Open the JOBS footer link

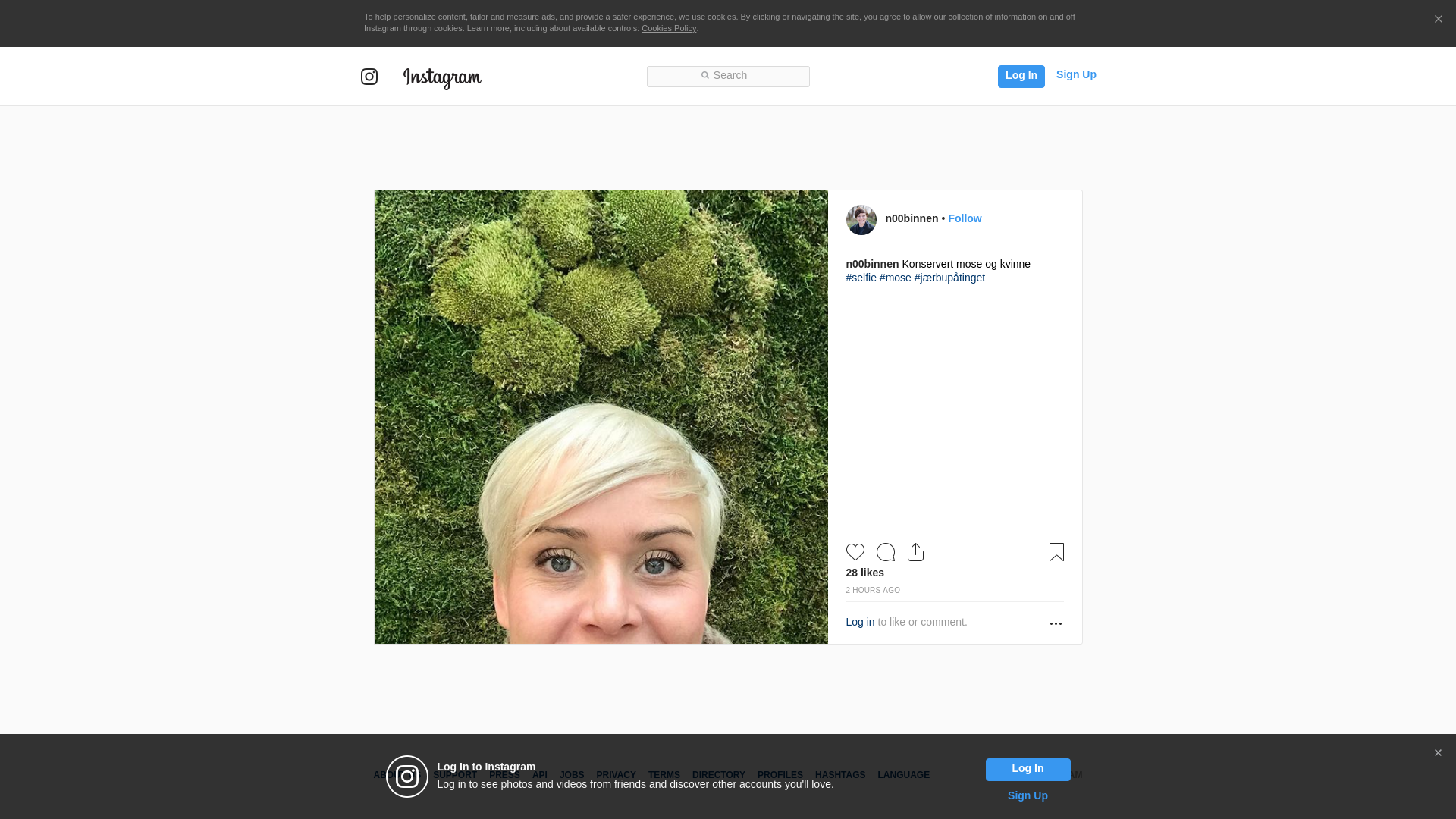[x=572, y=775]
